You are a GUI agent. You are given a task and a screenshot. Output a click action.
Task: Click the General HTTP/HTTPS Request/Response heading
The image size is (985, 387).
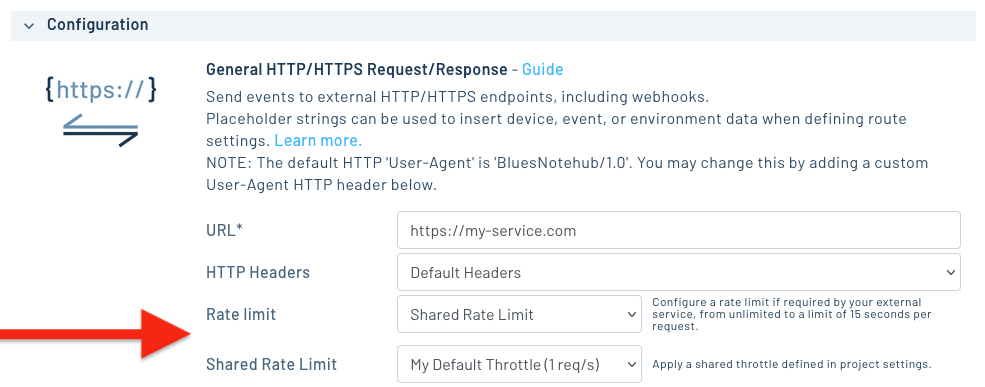pos(356,69)
